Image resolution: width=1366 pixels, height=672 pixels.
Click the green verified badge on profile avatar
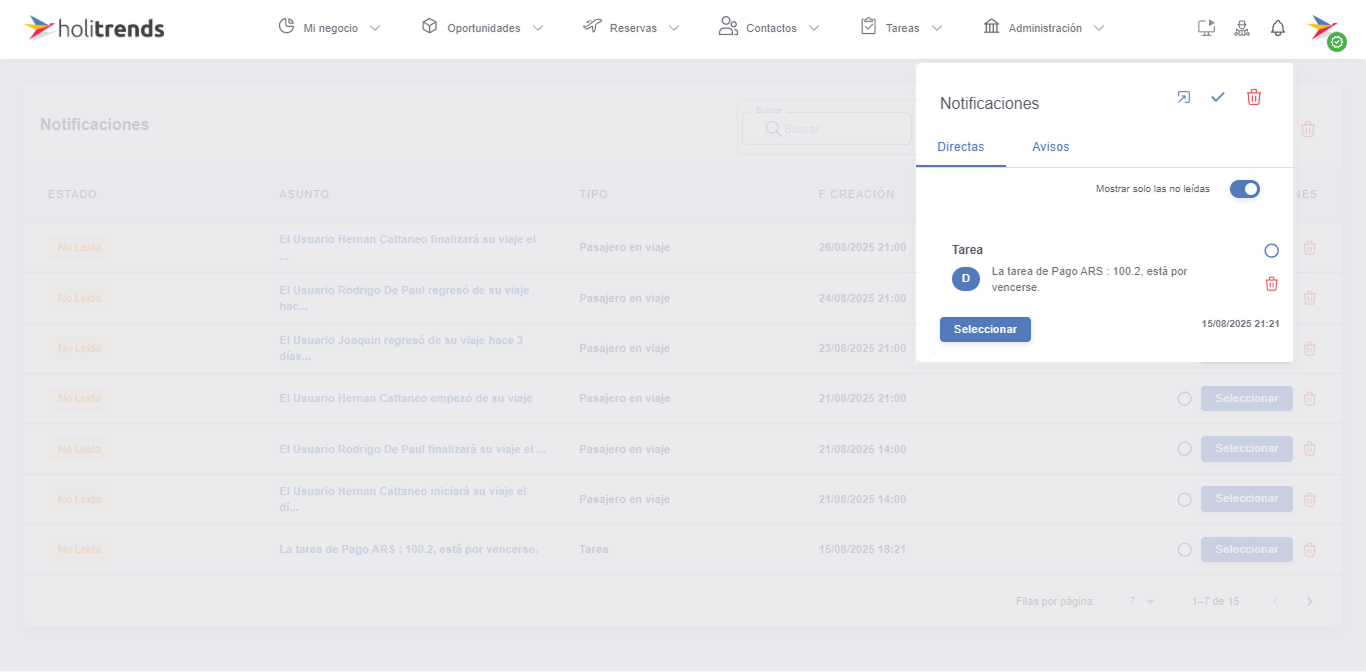[x=1335, y=41]
